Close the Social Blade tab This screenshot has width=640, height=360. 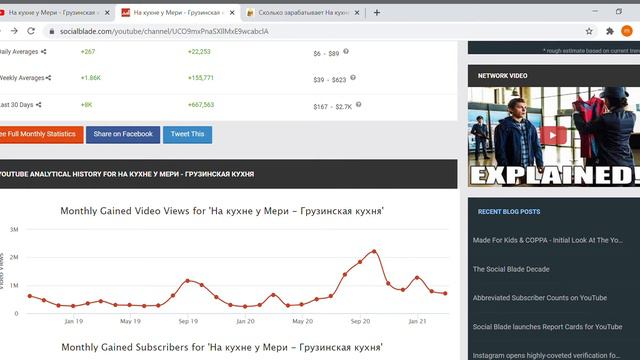(x=232, y=13)
